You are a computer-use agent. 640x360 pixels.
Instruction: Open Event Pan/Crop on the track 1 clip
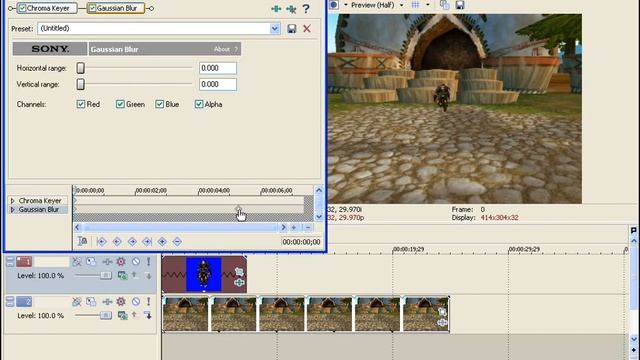239,271
